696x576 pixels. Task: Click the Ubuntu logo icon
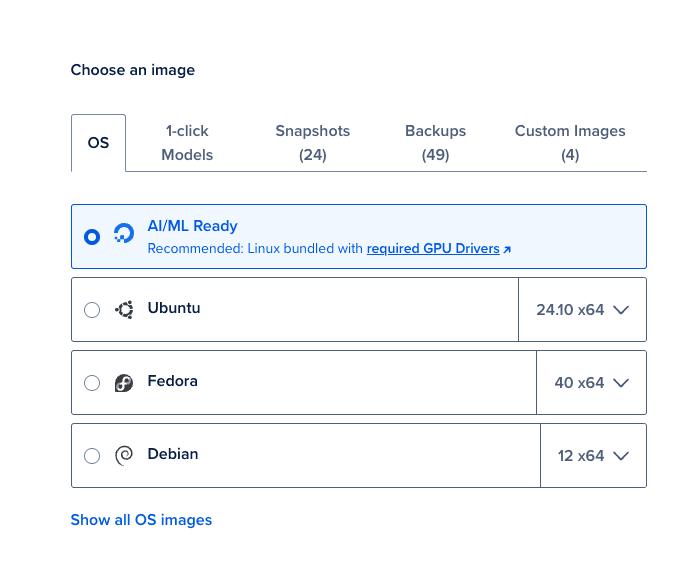(x=124, y=309)
